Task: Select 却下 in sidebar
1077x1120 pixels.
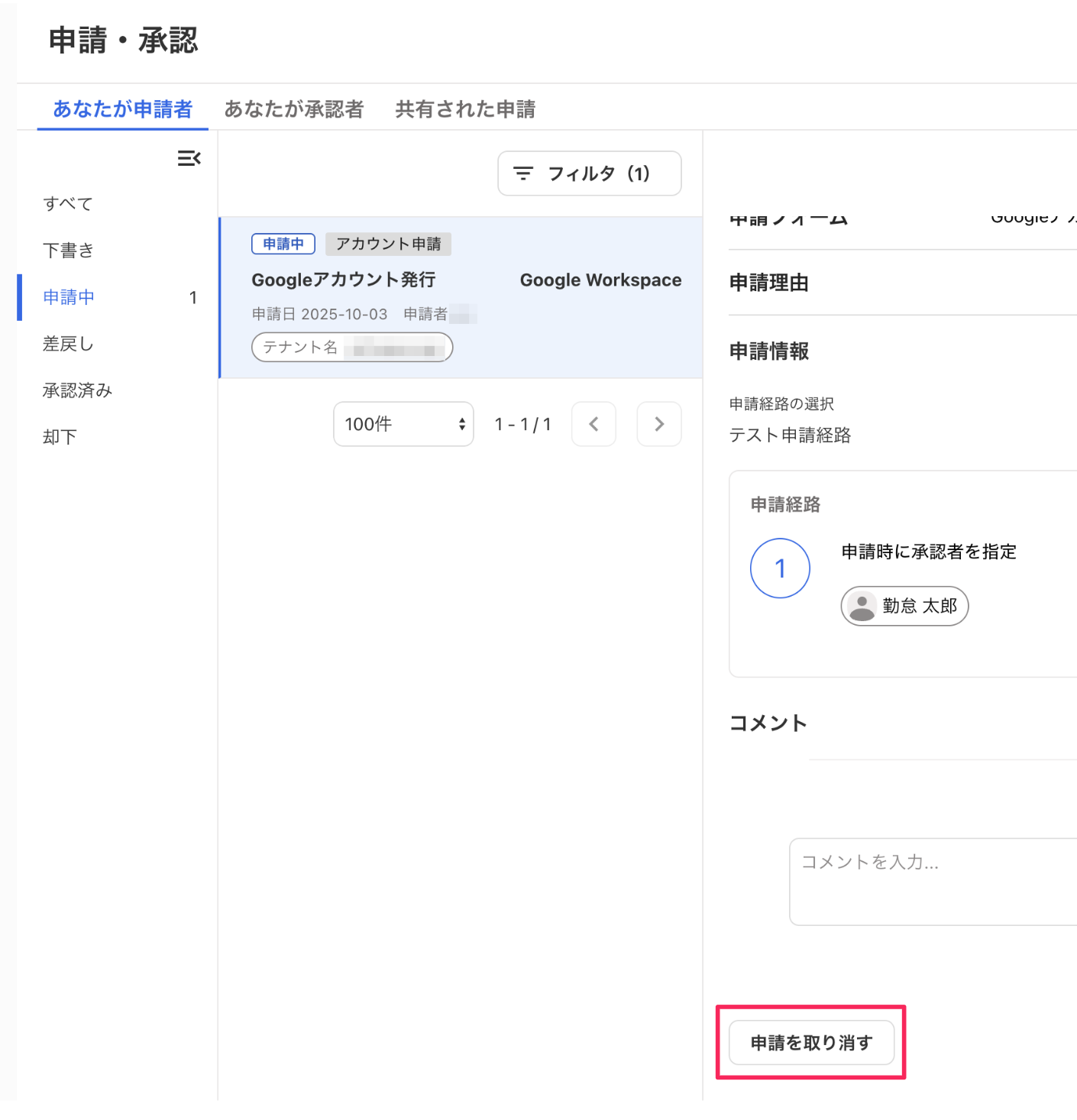Action: 60,438
